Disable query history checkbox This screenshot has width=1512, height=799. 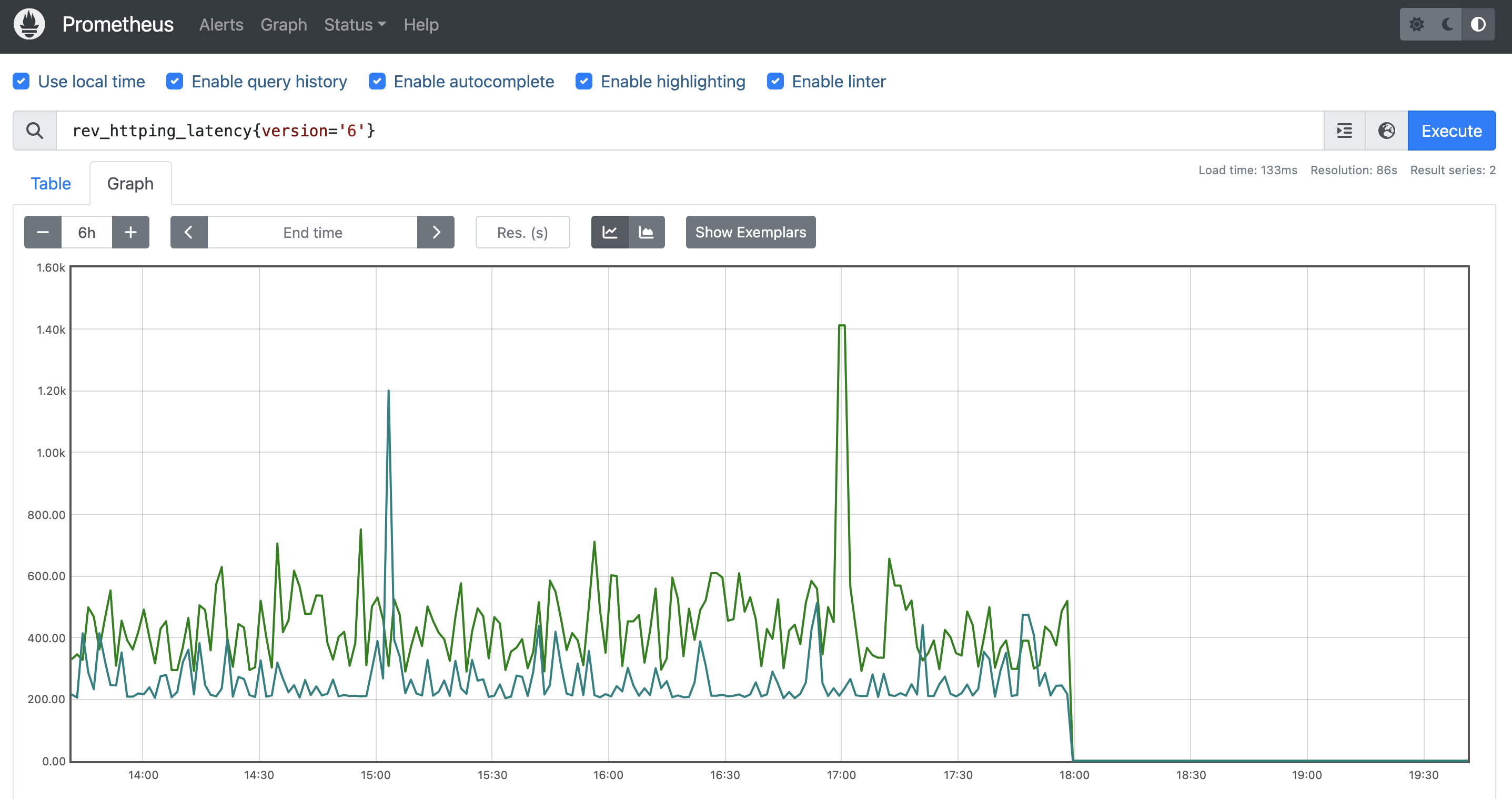pyautogui.click(x=175, y=82)
